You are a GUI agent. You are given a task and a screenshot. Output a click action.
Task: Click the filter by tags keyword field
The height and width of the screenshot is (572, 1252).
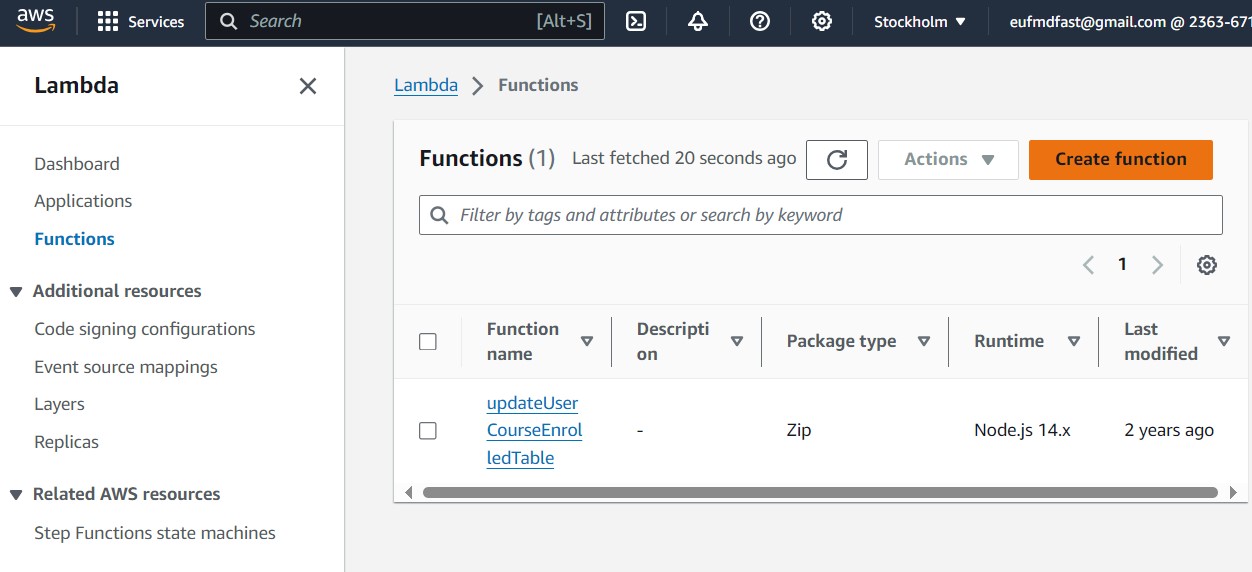click(821, 215)
